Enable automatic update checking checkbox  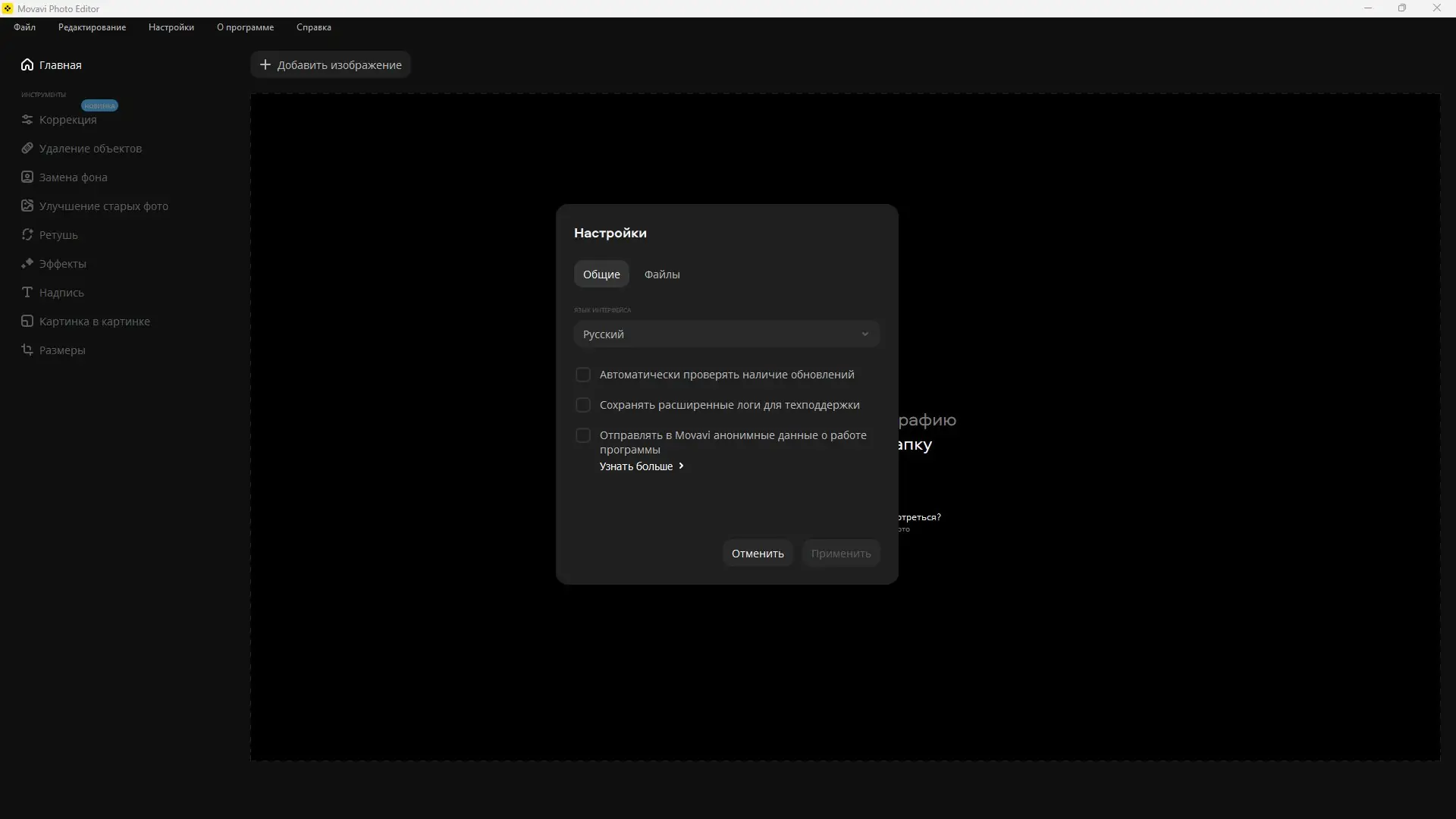point(583,375)
